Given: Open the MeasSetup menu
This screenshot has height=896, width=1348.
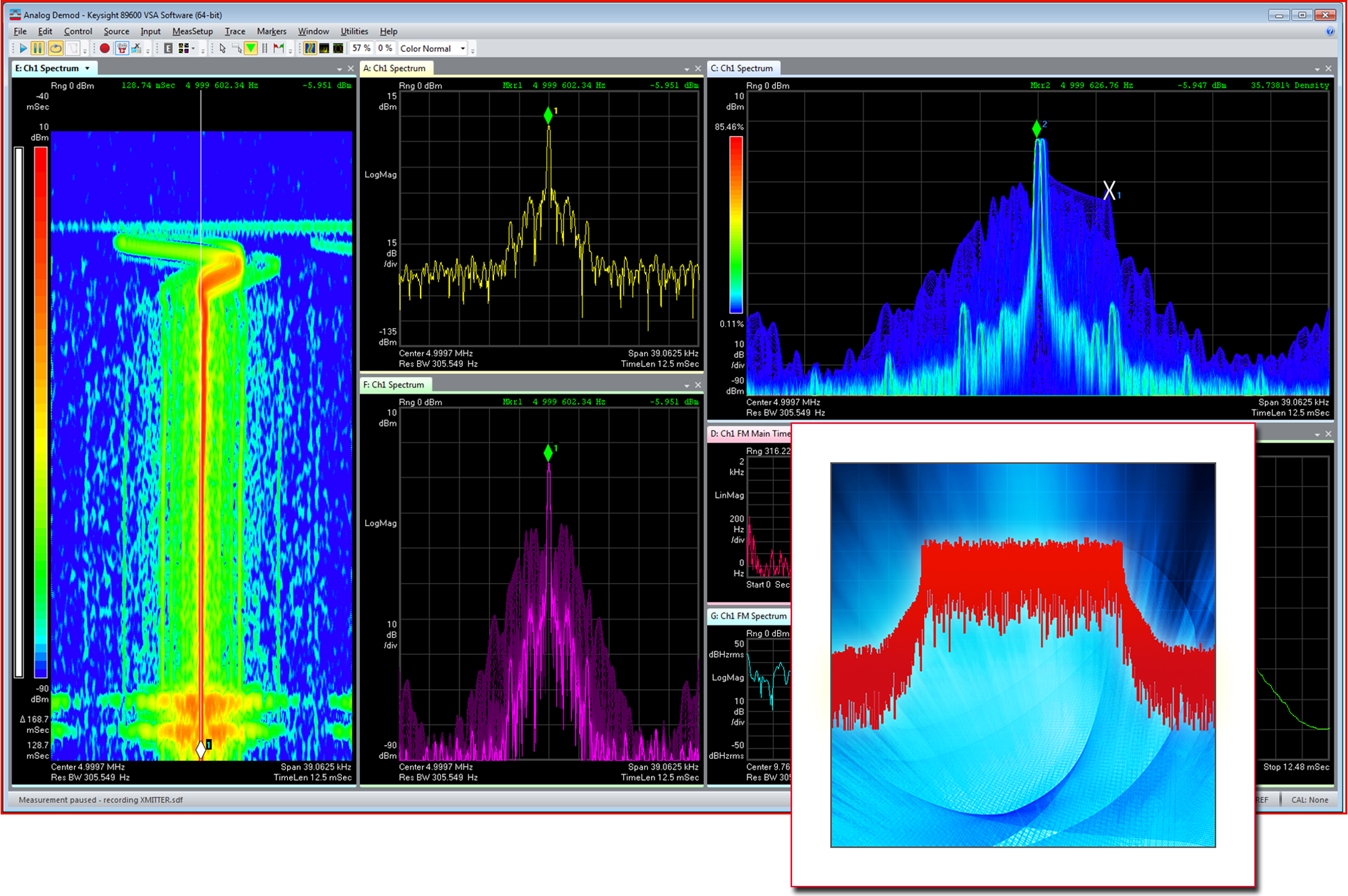Looking at the screenshot, I should coord(192,31).
